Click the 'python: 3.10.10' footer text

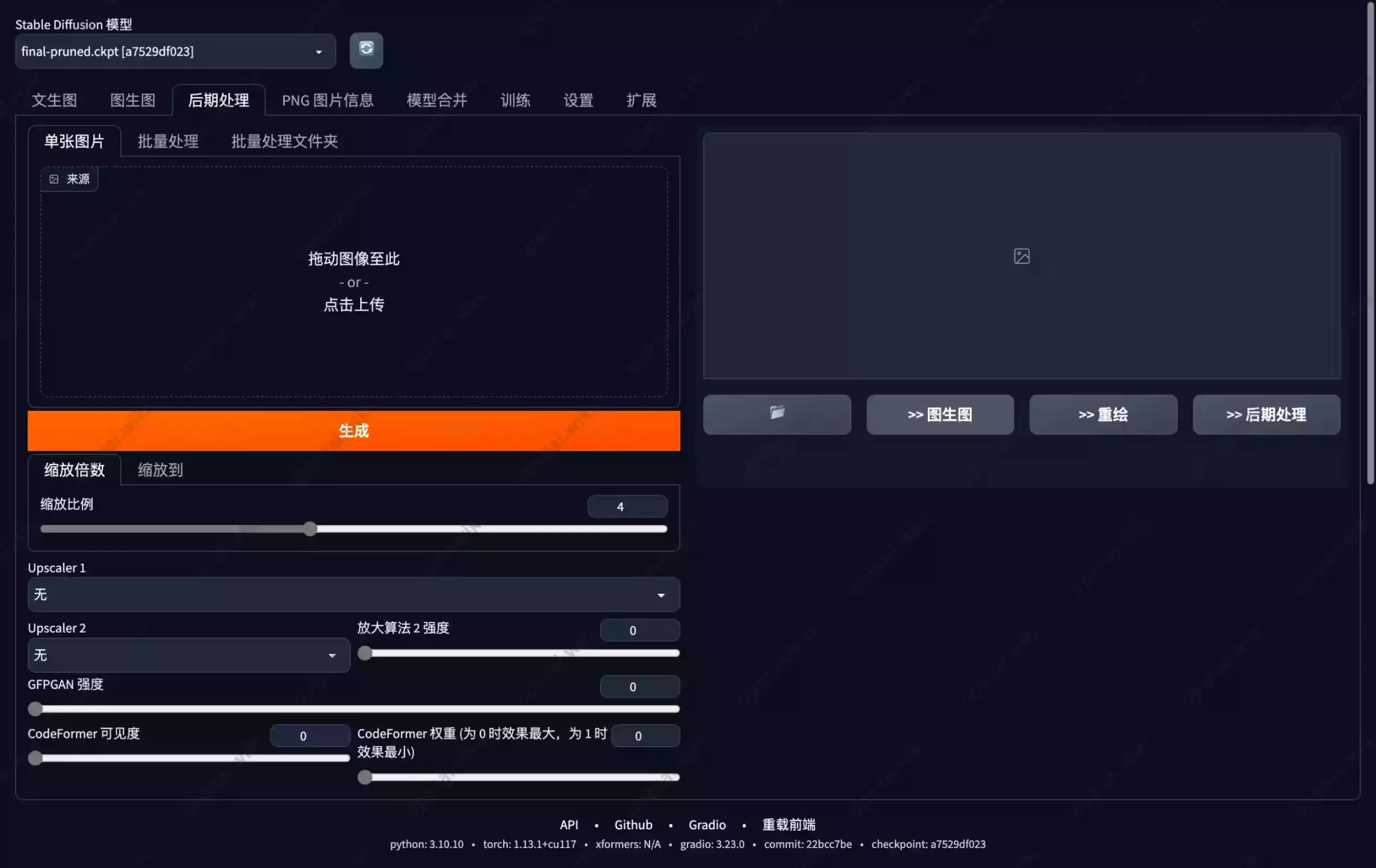point(426,844)
